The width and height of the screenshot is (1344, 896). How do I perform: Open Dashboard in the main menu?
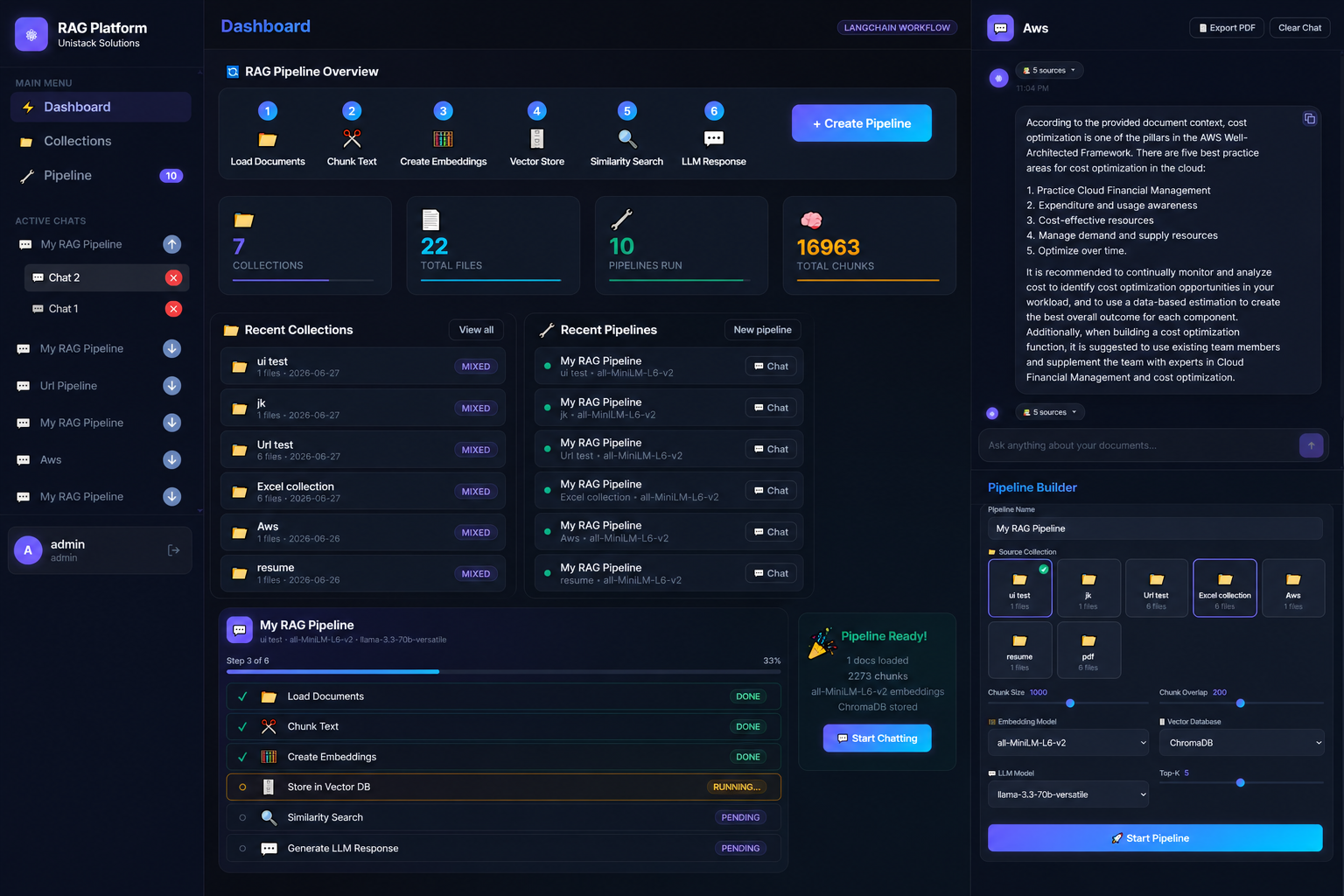(x=101, y=107)
